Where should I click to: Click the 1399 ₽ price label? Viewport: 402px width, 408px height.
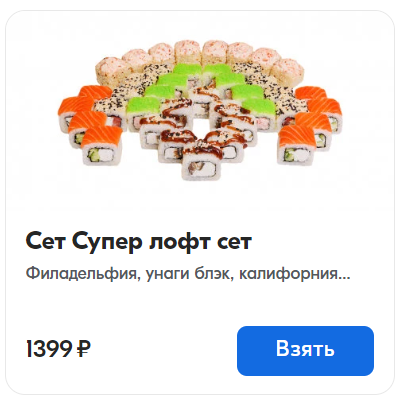pyautogui.click(x=58, y=350)
